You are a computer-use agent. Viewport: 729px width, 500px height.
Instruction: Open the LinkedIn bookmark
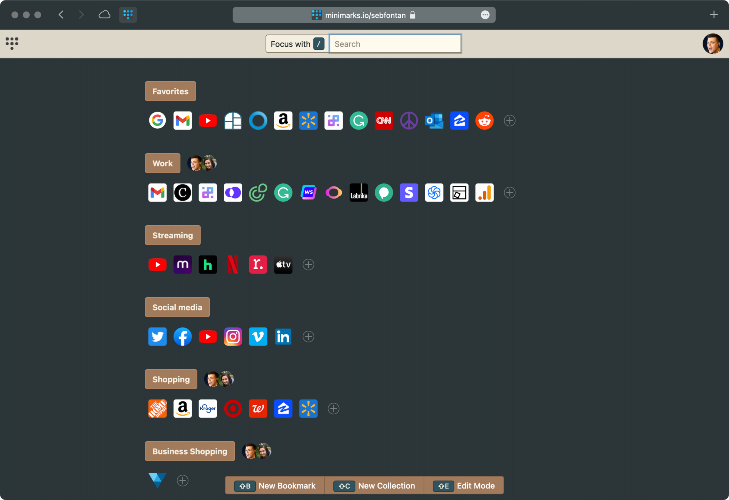283,337
